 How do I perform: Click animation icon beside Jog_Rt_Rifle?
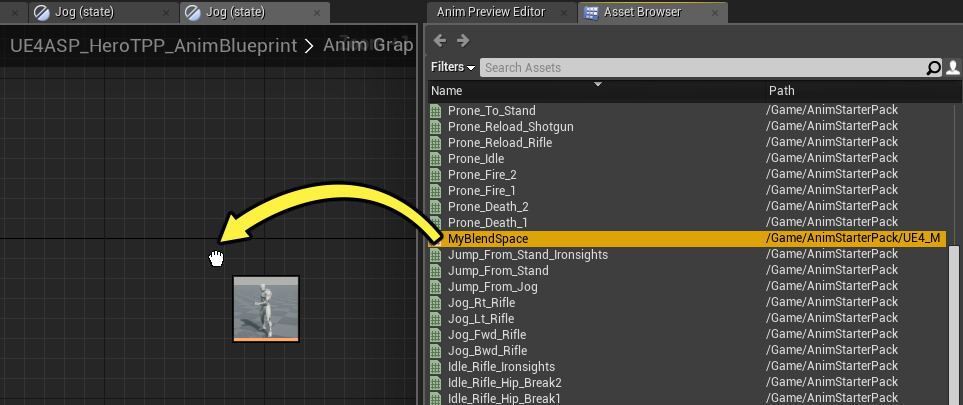click(x=436, y=302)
